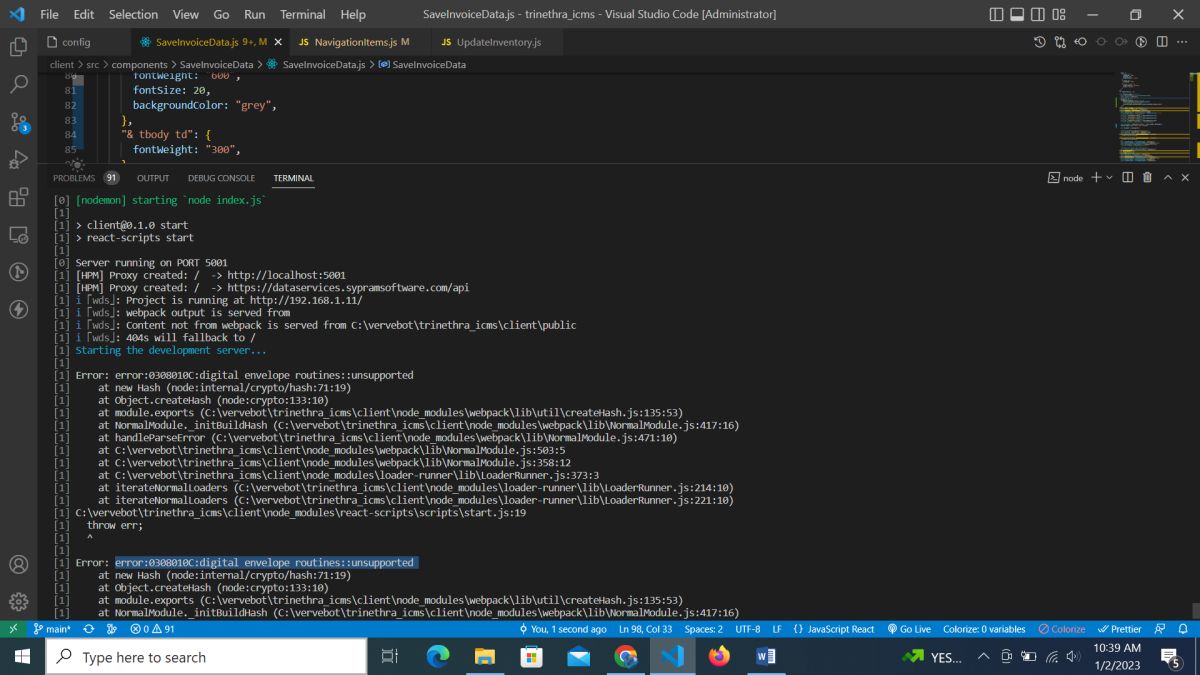This screenshot has width=1200, height=675.
Task: Open the Windows Start menu
Action: (x=22, y=657)
